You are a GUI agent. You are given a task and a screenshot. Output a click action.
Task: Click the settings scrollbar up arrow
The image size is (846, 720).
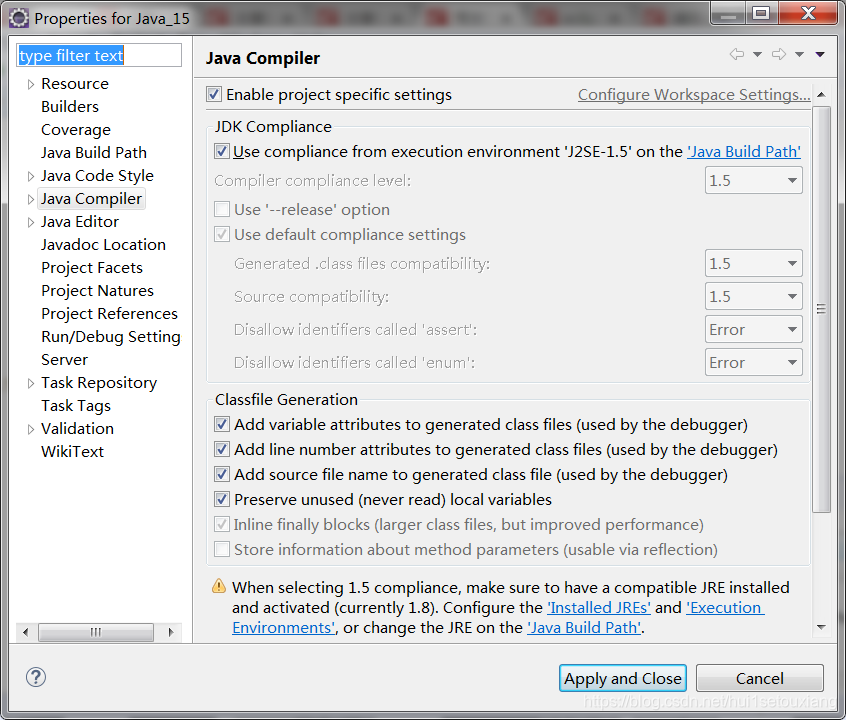(821, 94)
